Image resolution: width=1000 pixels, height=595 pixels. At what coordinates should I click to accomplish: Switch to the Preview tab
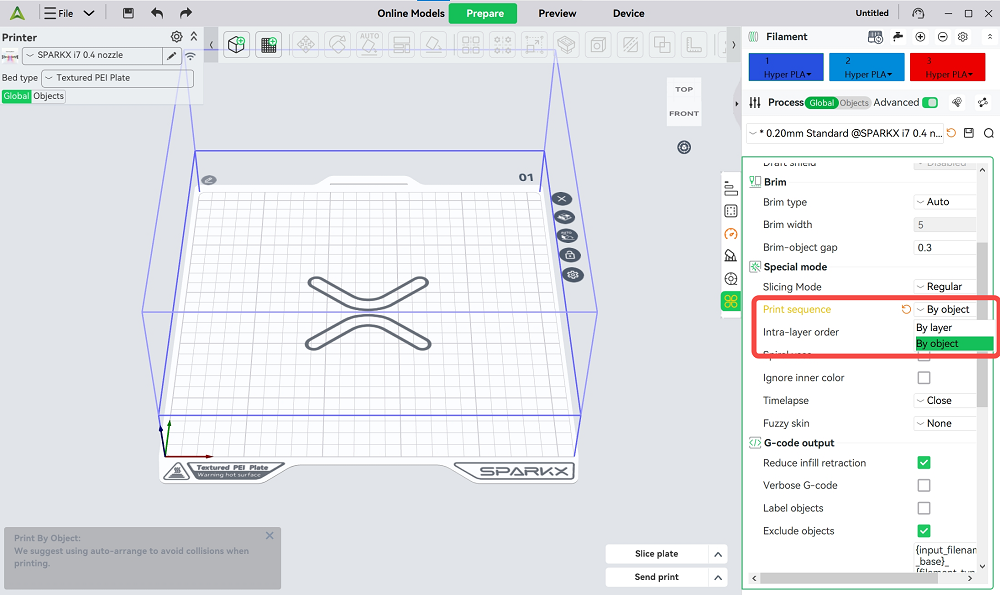(557, 13)
